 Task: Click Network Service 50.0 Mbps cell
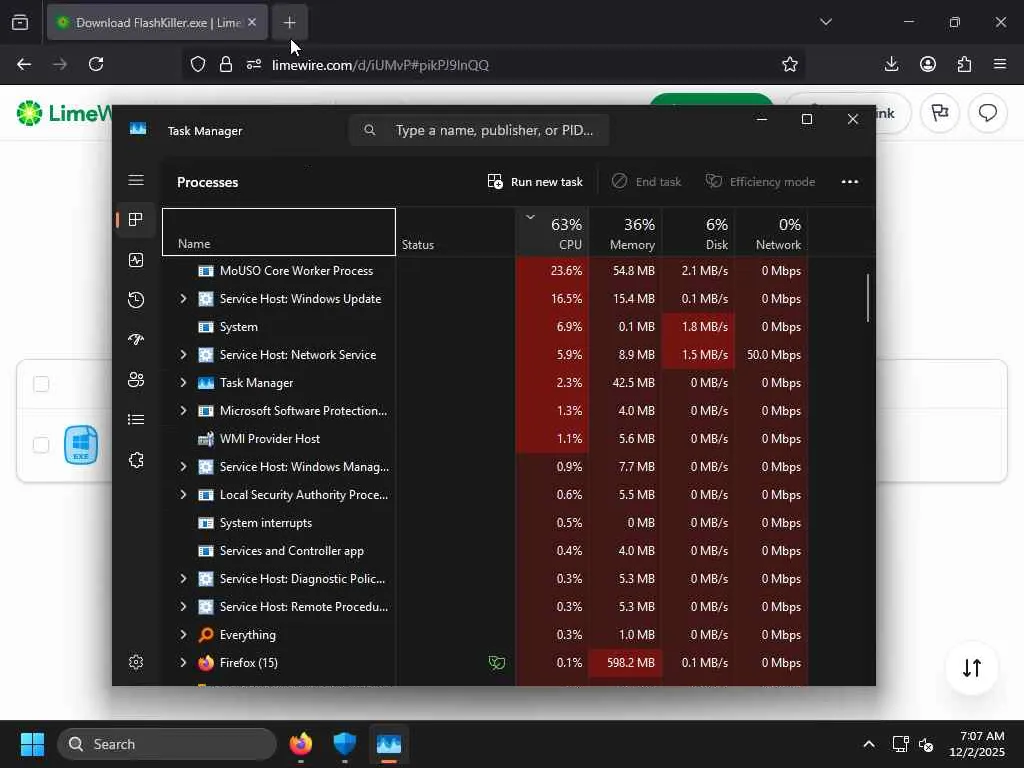[x=772, y=355]
